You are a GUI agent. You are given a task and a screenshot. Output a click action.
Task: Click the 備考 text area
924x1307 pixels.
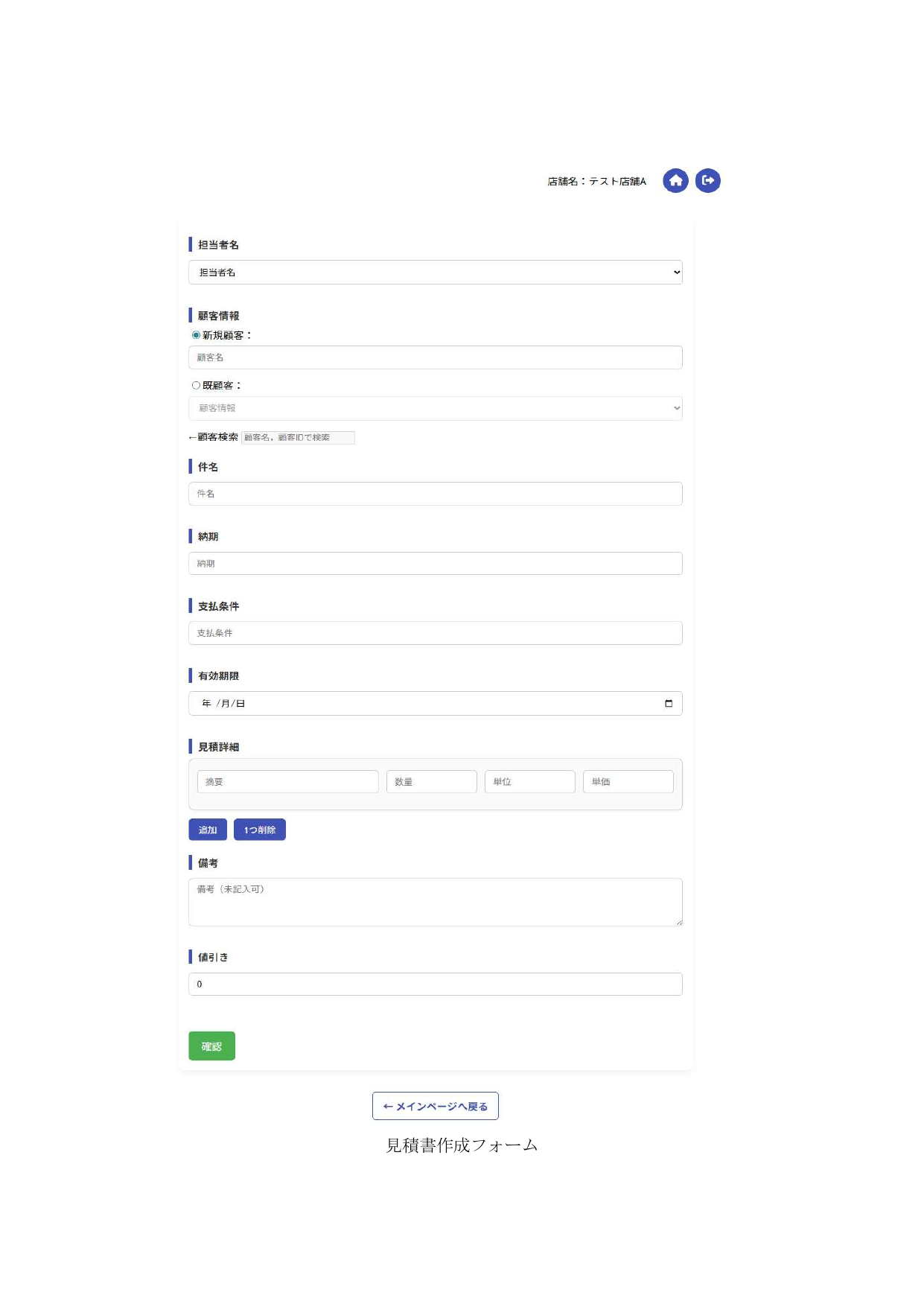[x=435, y=902]
